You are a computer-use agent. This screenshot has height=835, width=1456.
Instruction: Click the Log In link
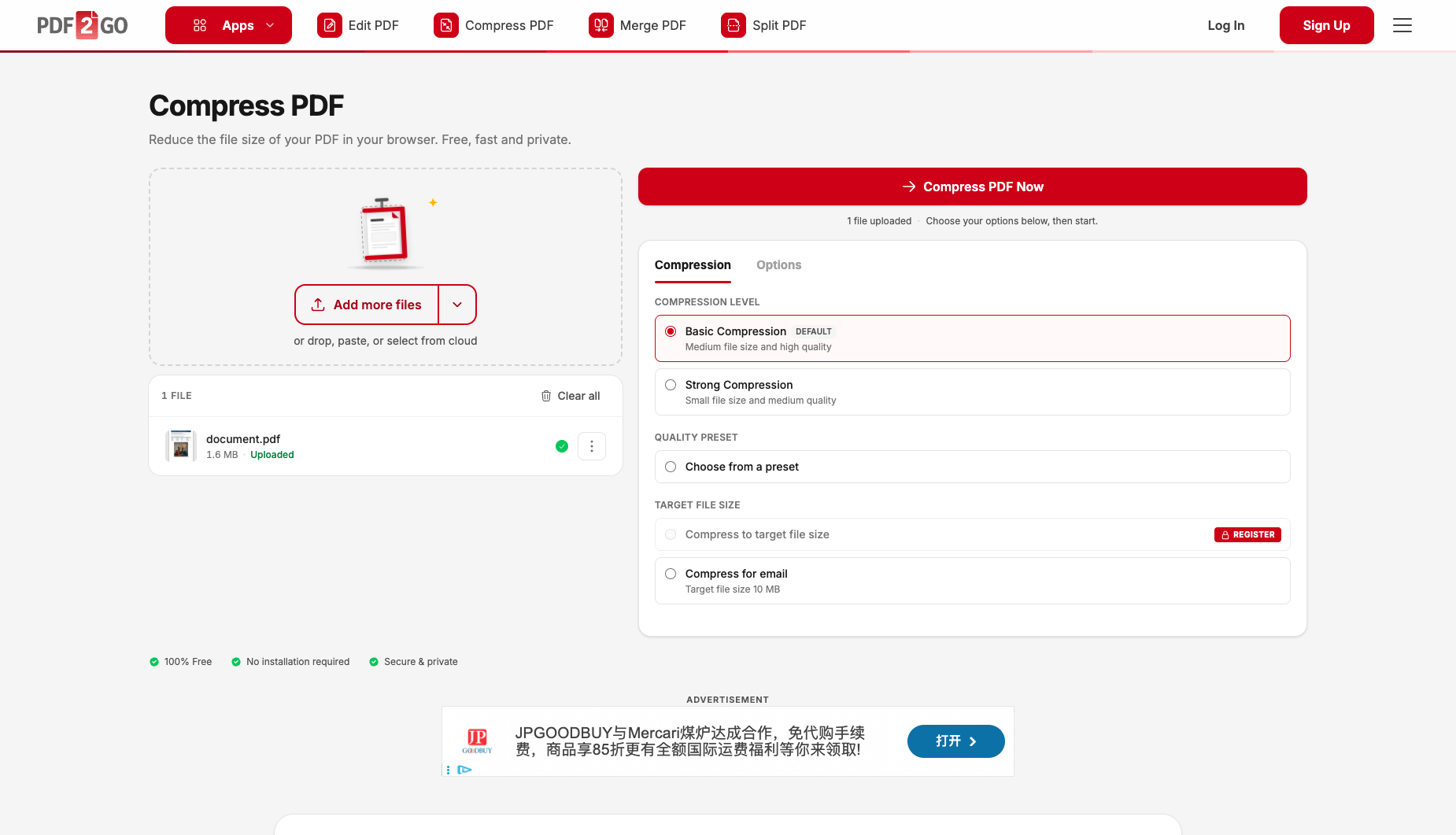(x=1225, y=25)
